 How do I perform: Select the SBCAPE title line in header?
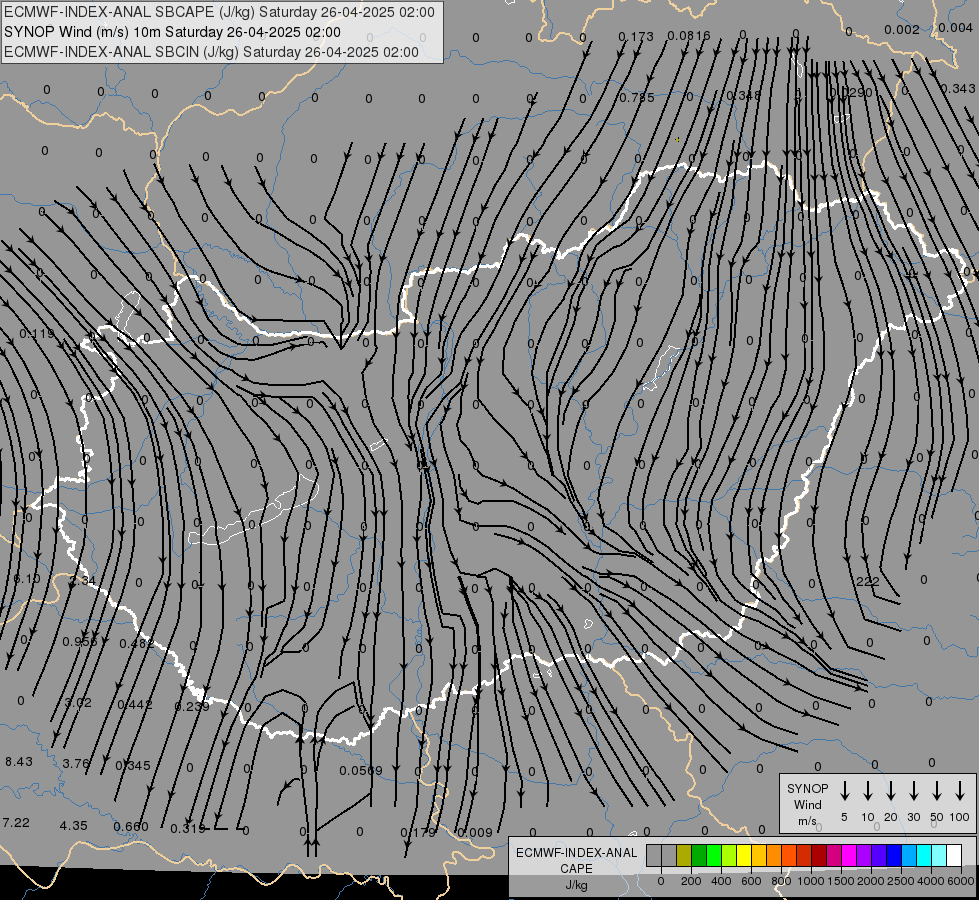(219, 12)
